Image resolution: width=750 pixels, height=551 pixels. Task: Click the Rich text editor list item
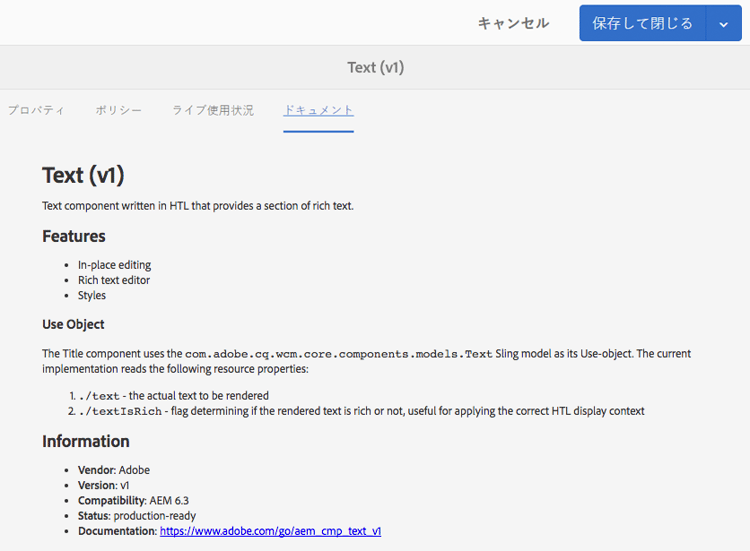click(x=114, y=280)
